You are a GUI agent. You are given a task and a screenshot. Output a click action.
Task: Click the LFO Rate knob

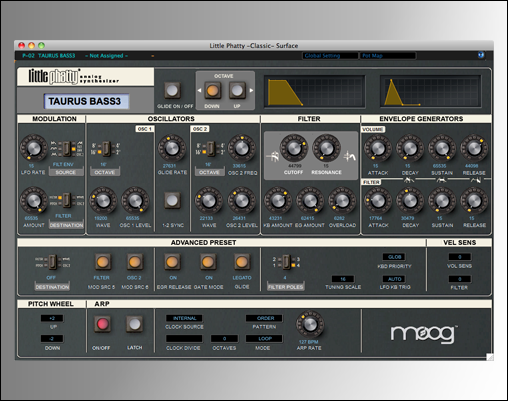click(x=33, y=148)
